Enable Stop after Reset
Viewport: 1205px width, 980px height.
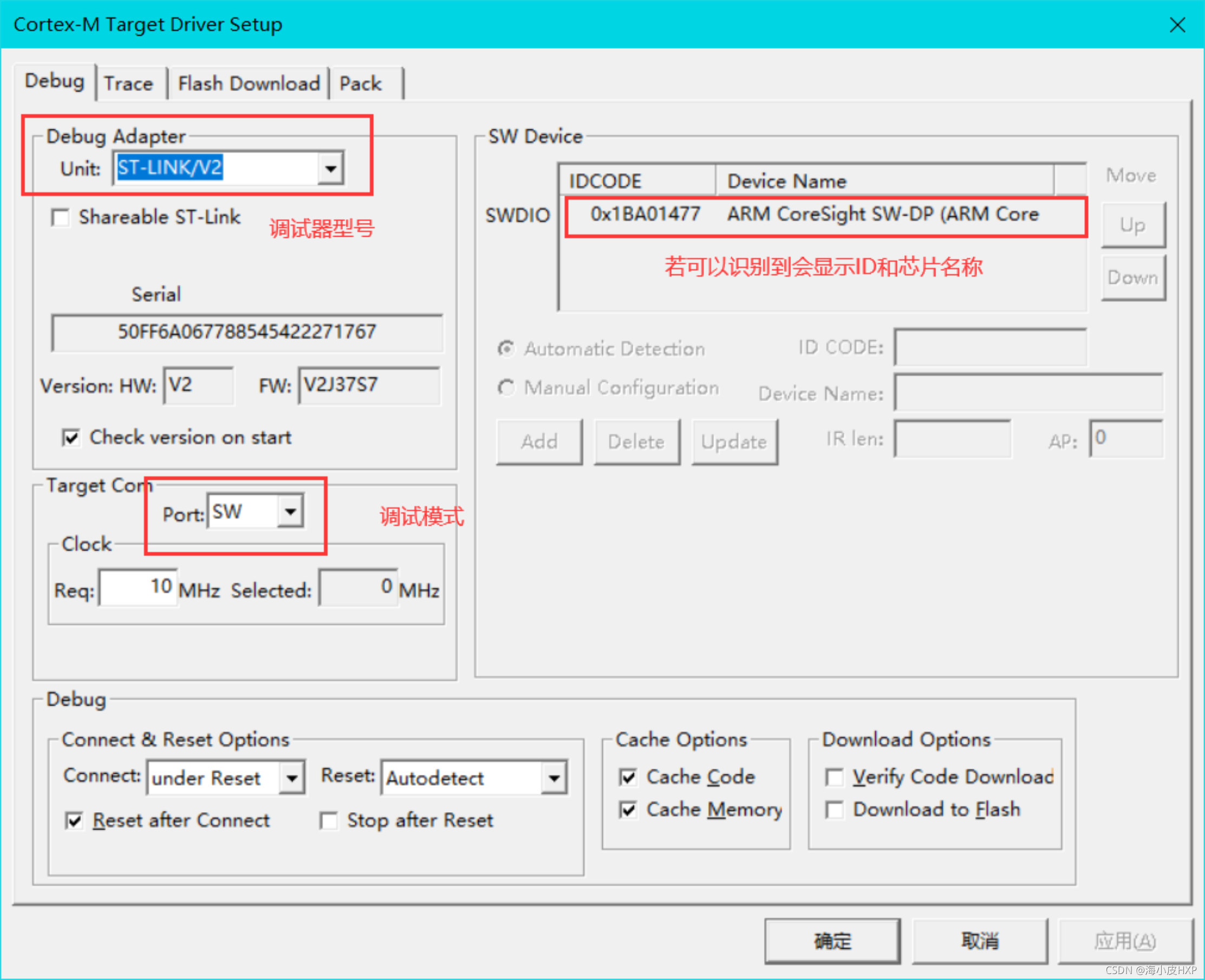[329, 821]
